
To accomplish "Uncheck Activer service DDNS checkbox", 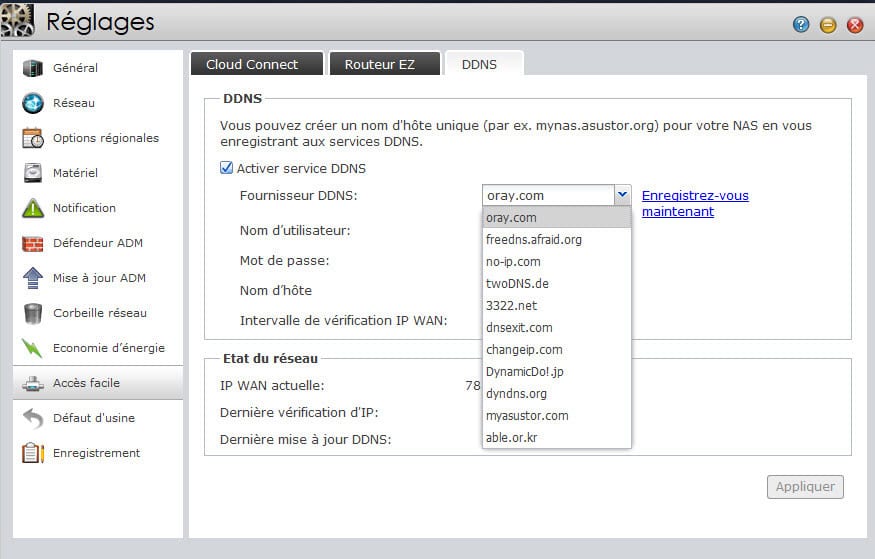I will click(x=226, y=168).
